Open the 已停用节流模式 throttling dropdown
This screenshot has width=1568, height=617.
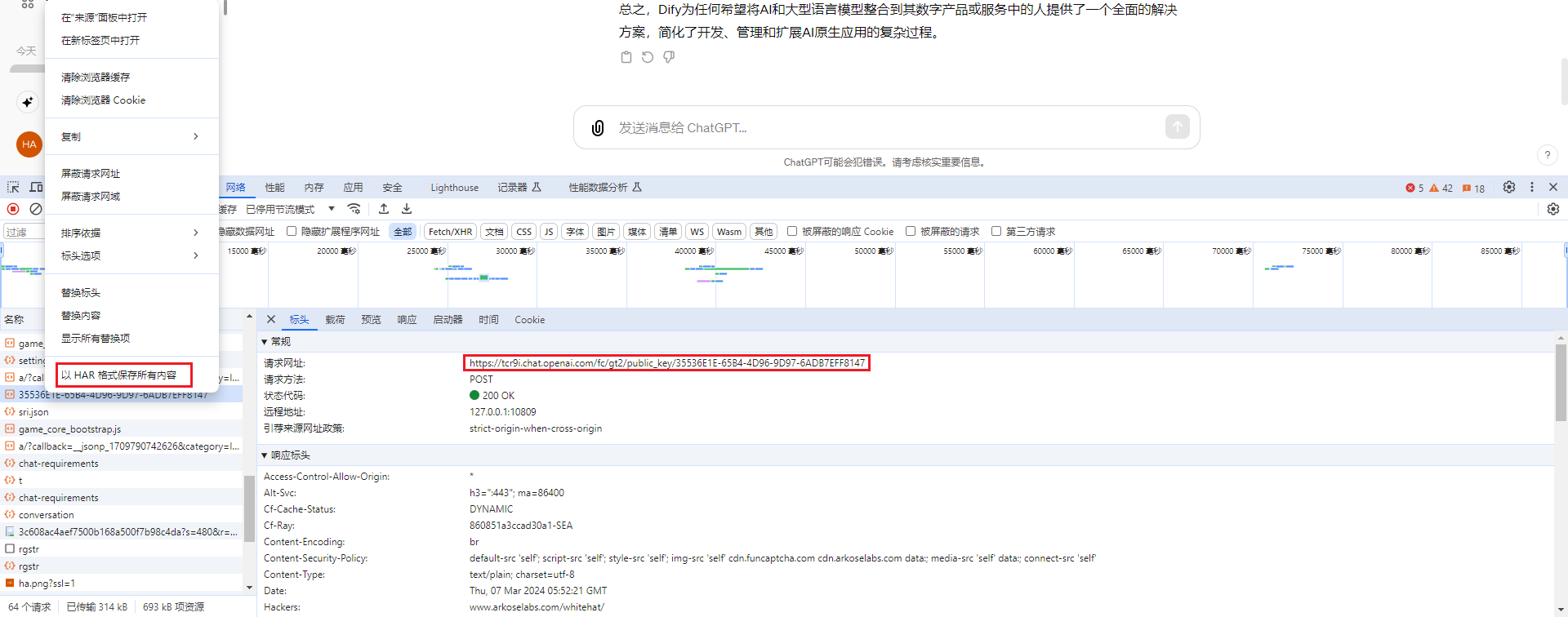291,209
